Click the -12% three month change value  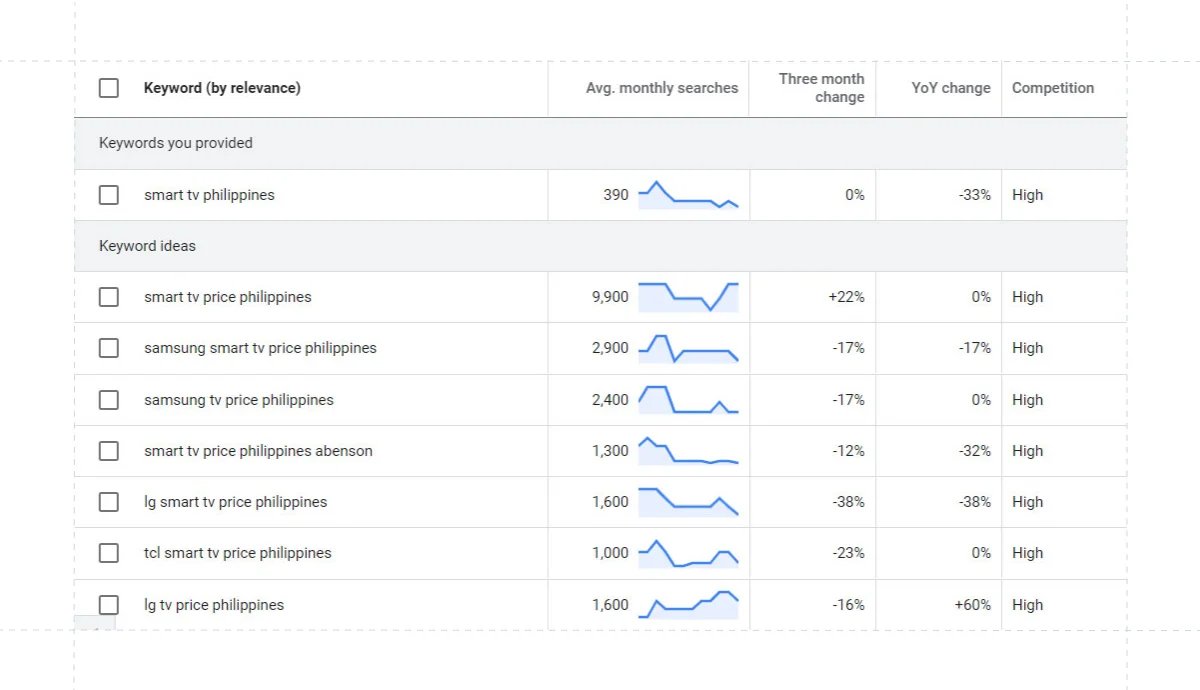click(848, 451)
